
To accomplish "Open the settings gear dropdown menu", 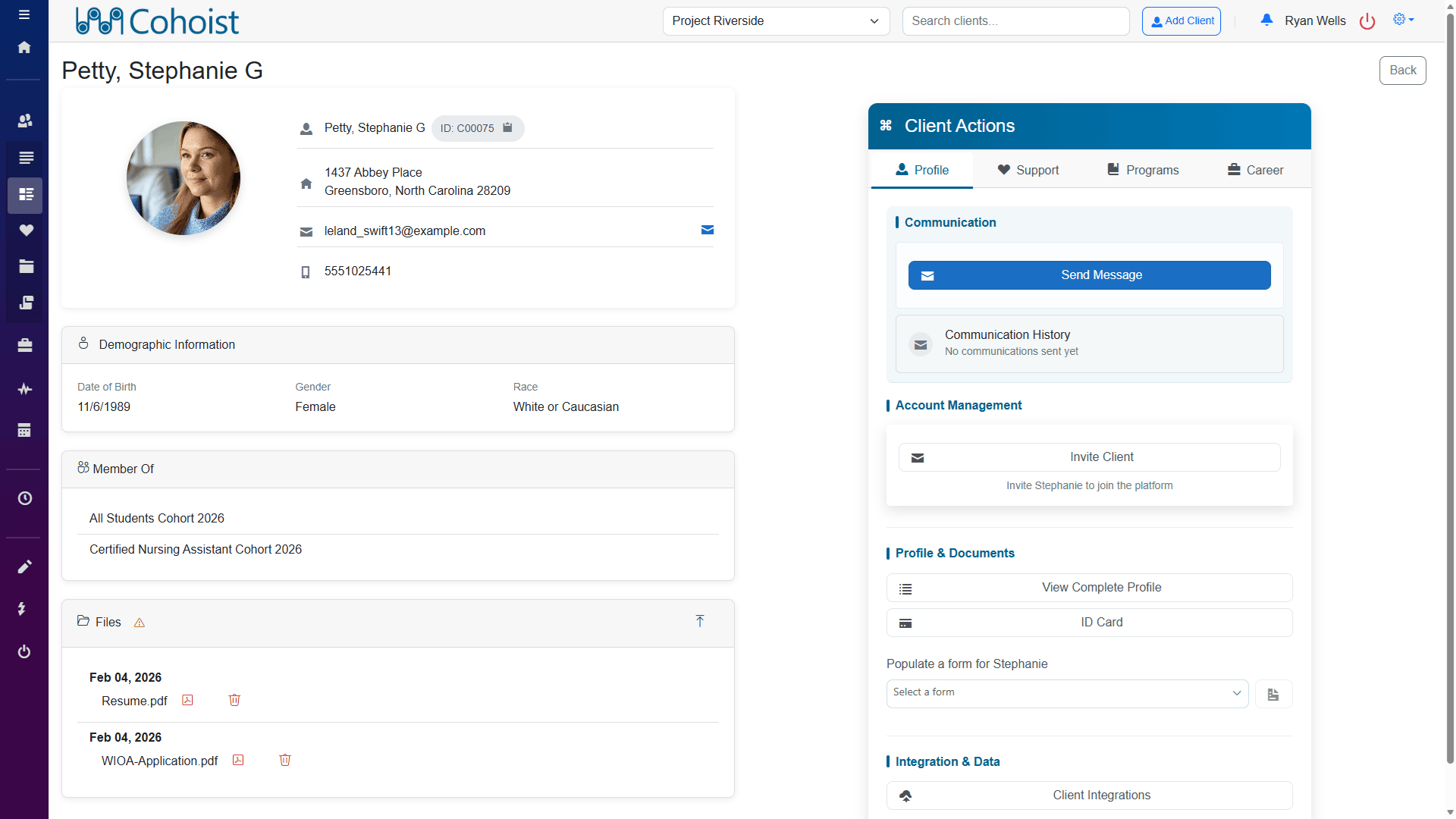I will pyautogui.click(x=1404, y=20).
